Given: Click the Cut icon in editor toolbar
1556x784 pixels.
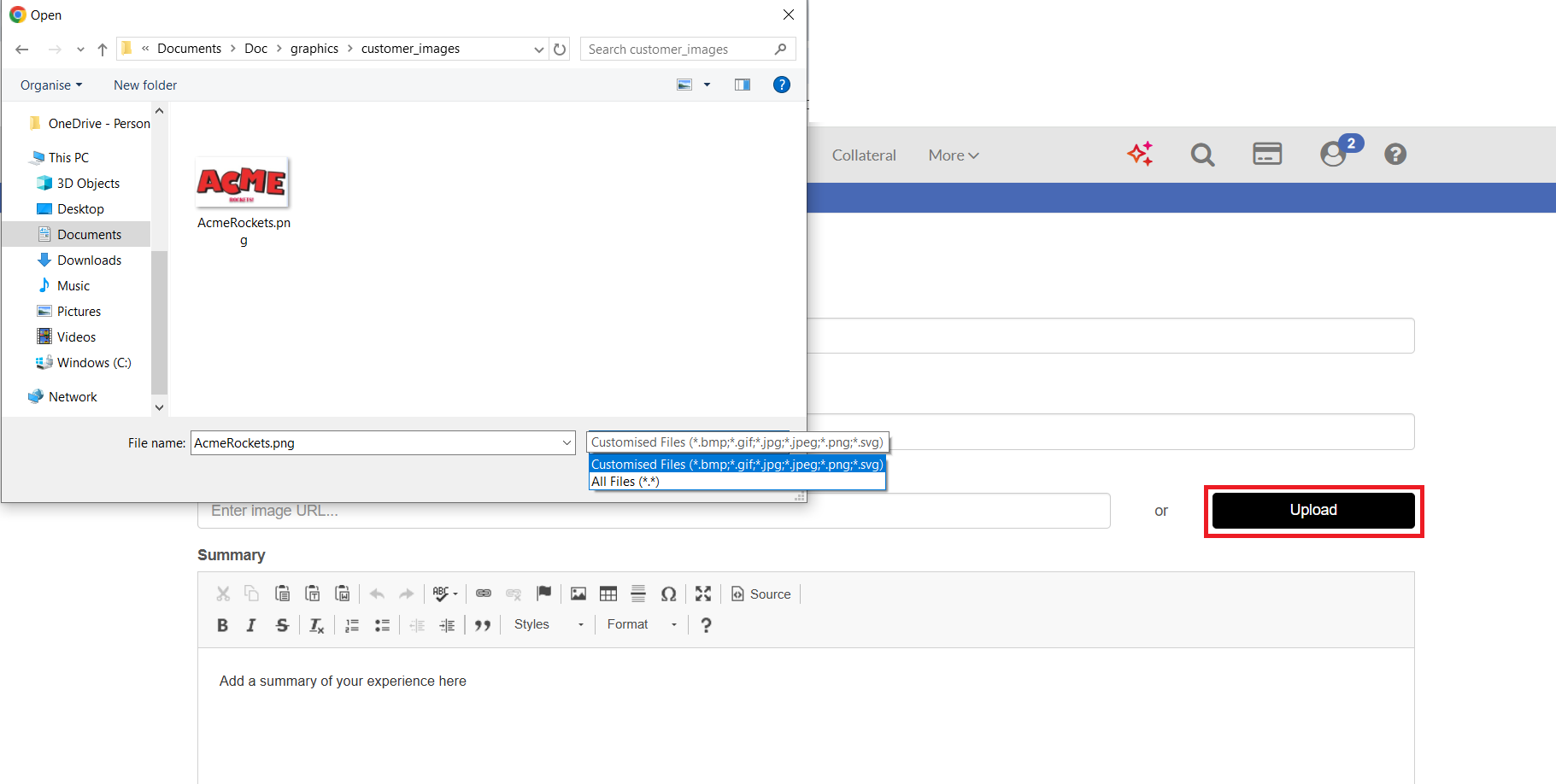Looking at the screenshot, I should point(223,594).
